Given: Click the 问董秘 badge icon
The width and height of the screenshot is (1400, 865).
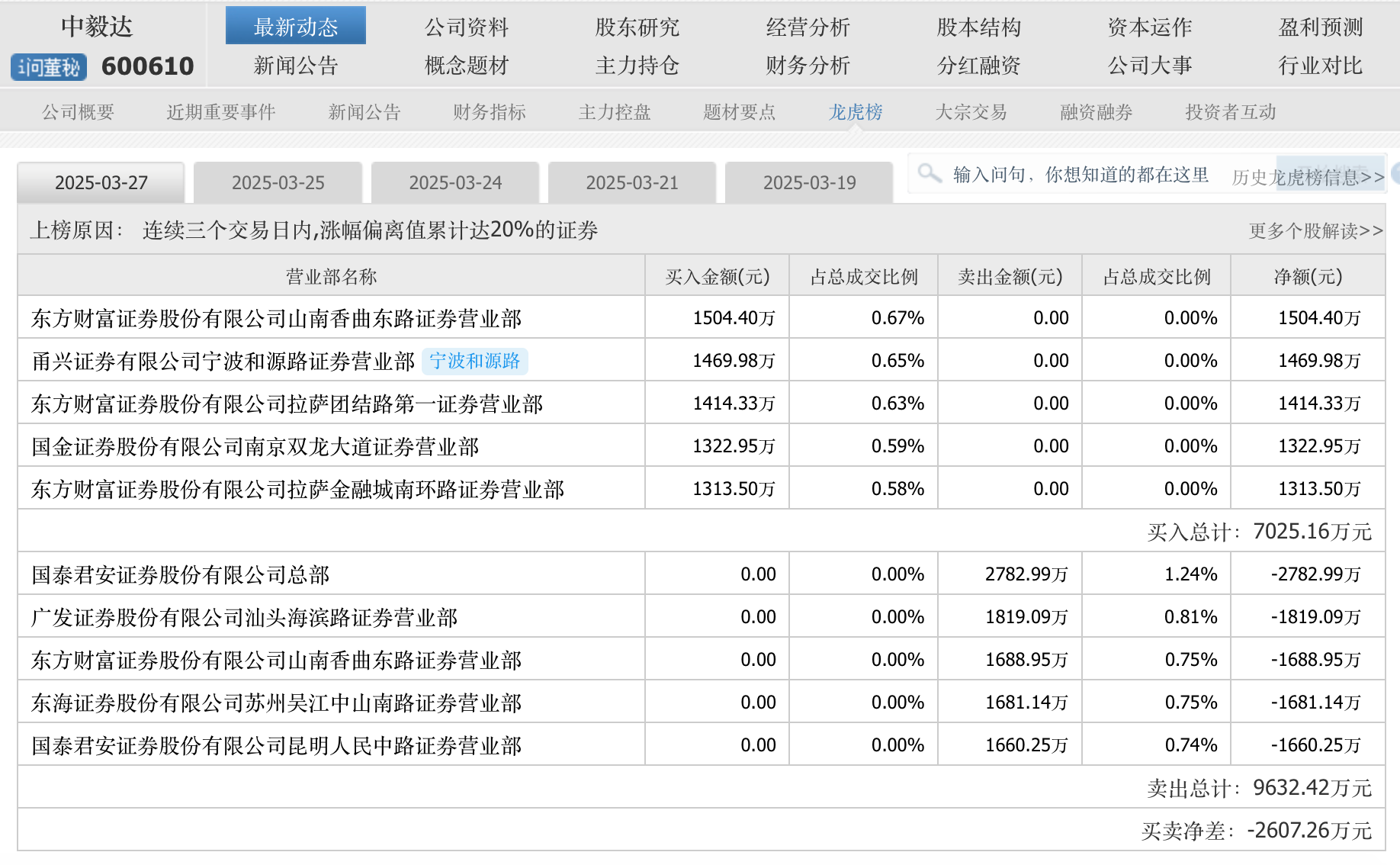Looking at the screenshot, I should pyautogui.click(x=49, y=67).
